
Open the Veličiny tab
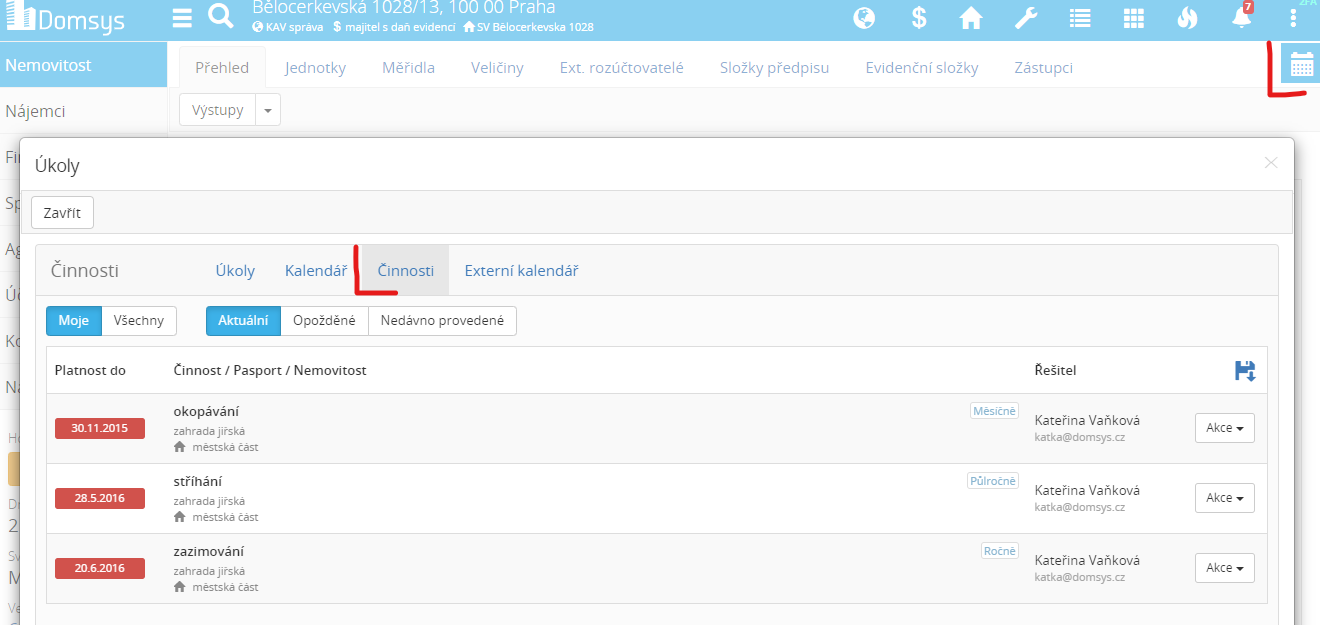coord(497,68)
